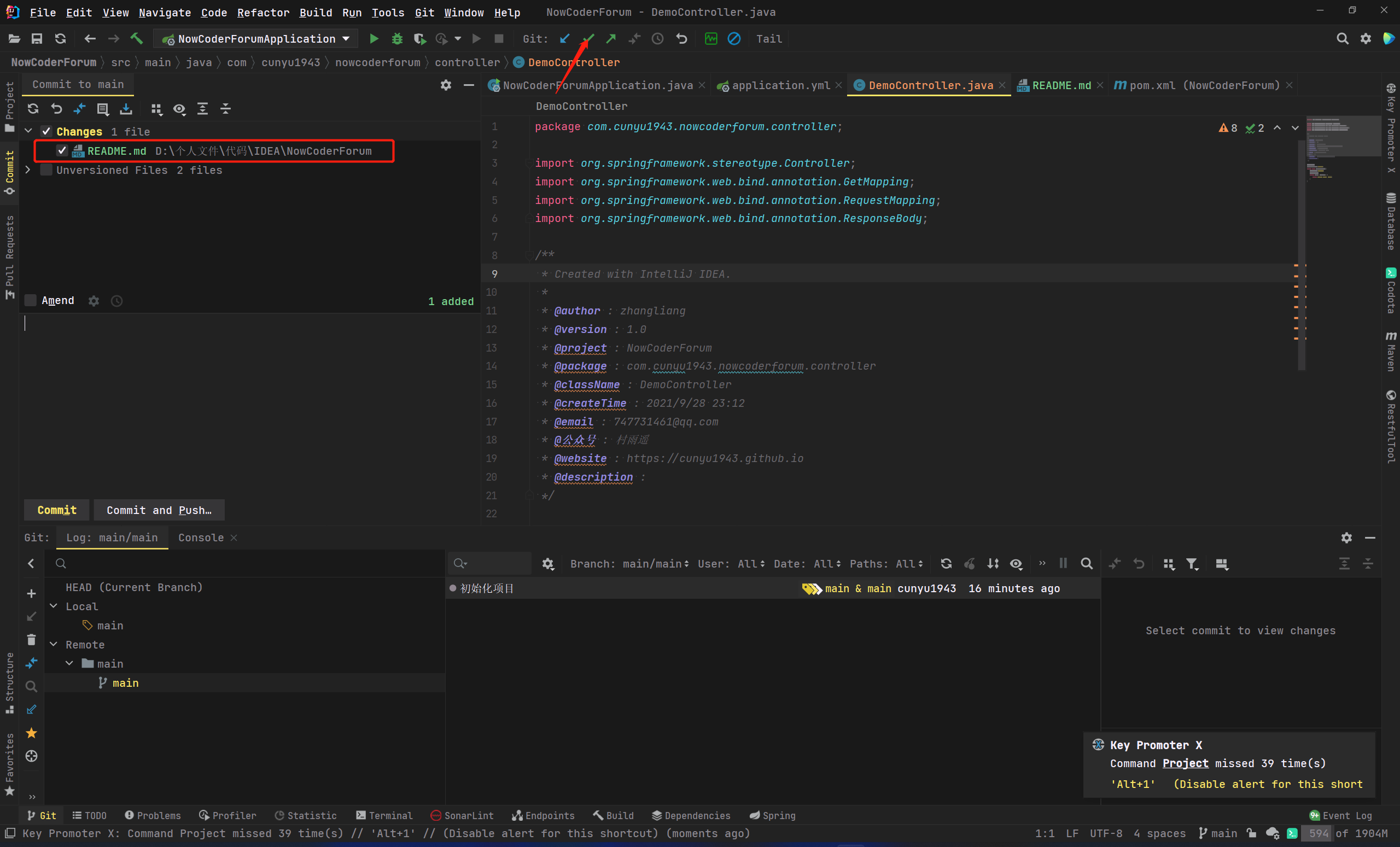Click the Git rollback icon in toolbar
This screenshot has height=847, width=1400.
tap(681, 39)
